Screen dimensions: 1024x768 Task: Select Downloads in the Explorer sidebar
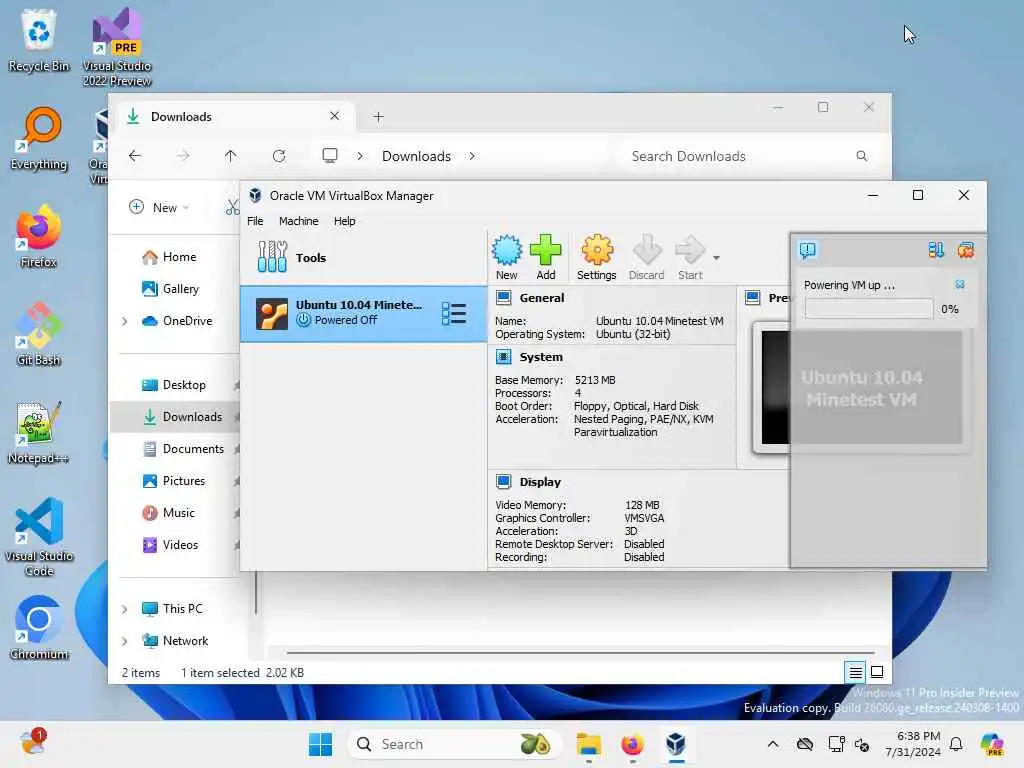(x=192, y=417)
